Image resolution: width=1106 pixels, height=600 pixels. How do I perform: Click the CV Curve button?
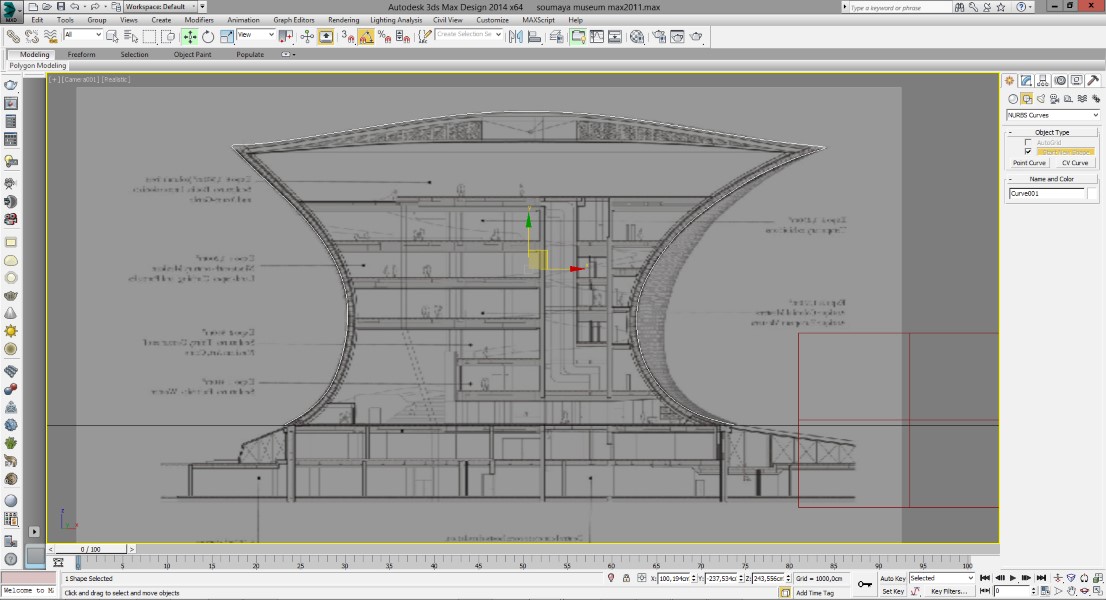click(x=1075, y=163)
